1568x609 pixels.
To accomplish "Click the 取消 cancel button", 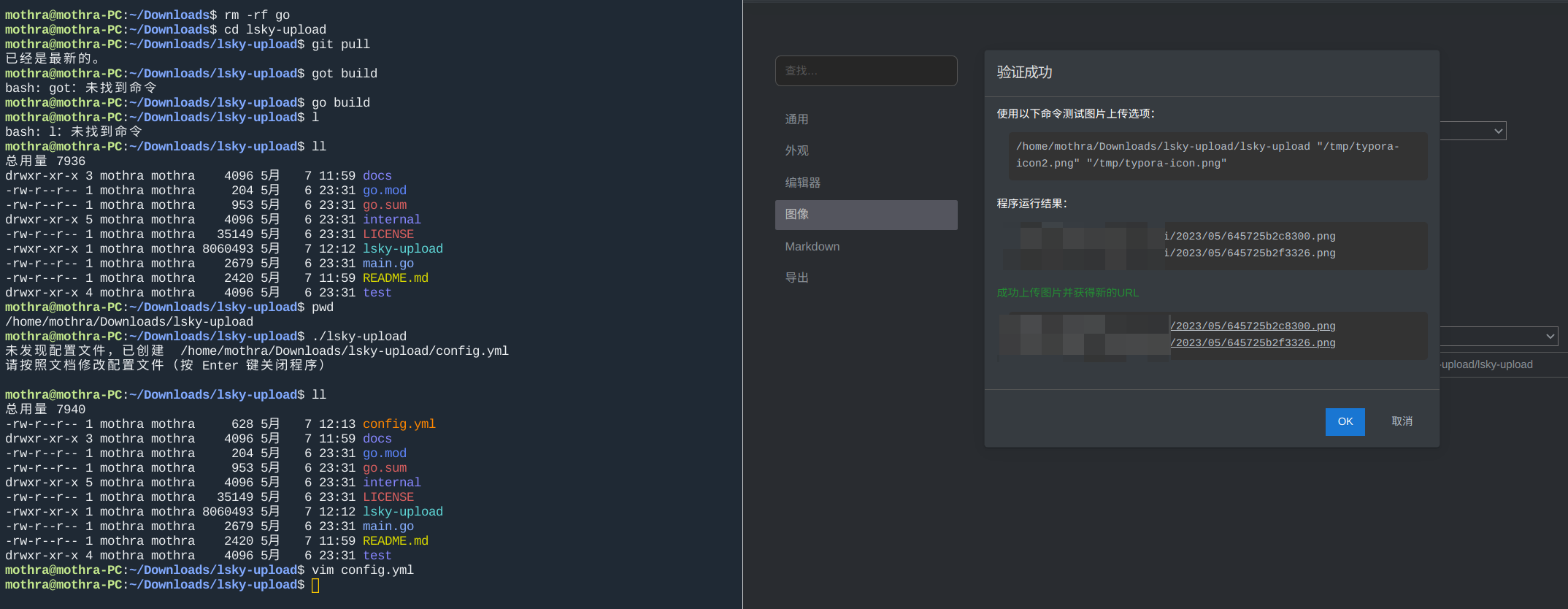I will (1402, 421).
